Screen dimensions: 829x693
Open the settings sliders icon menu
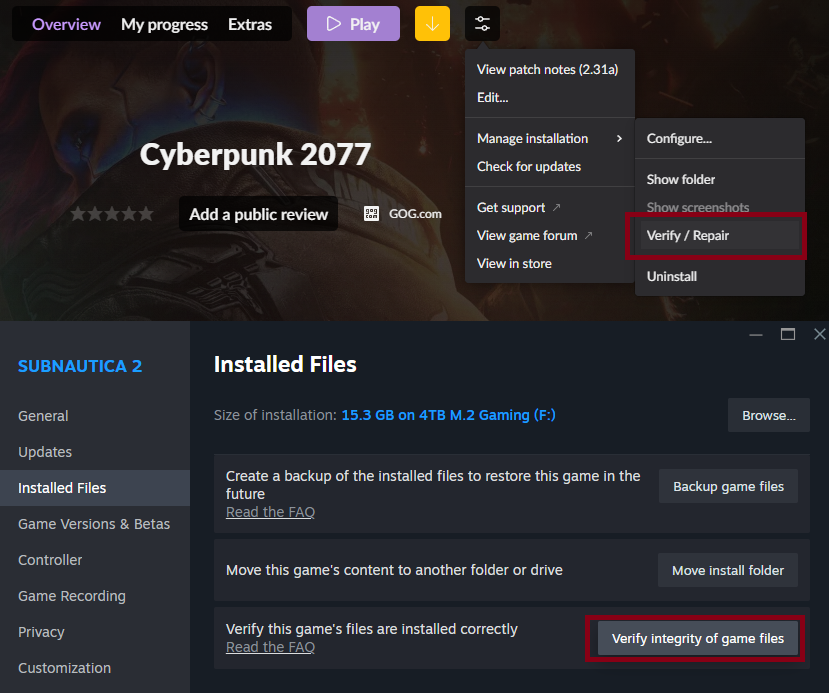pos(482,24)
